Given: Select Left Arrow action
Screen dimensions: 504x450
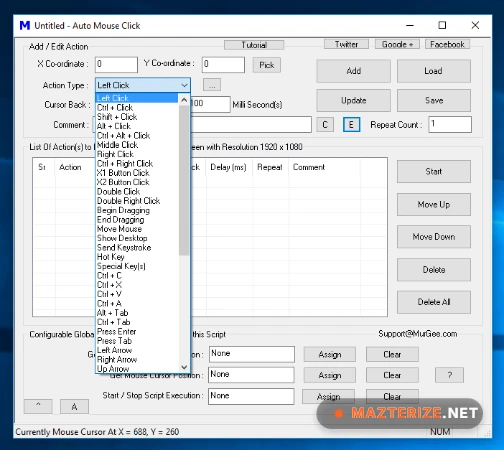Looking at the screenshot, I should click(137, 350).
